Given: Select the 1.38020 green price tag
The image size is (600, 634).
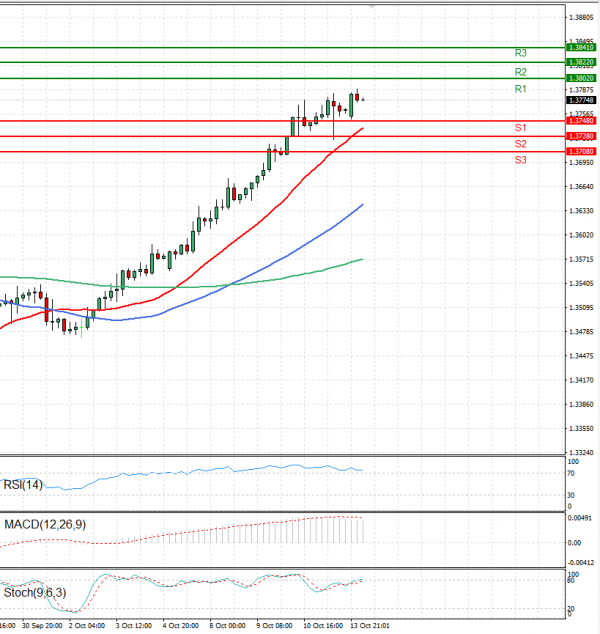Looking at the screenshot, I should 581,78.
